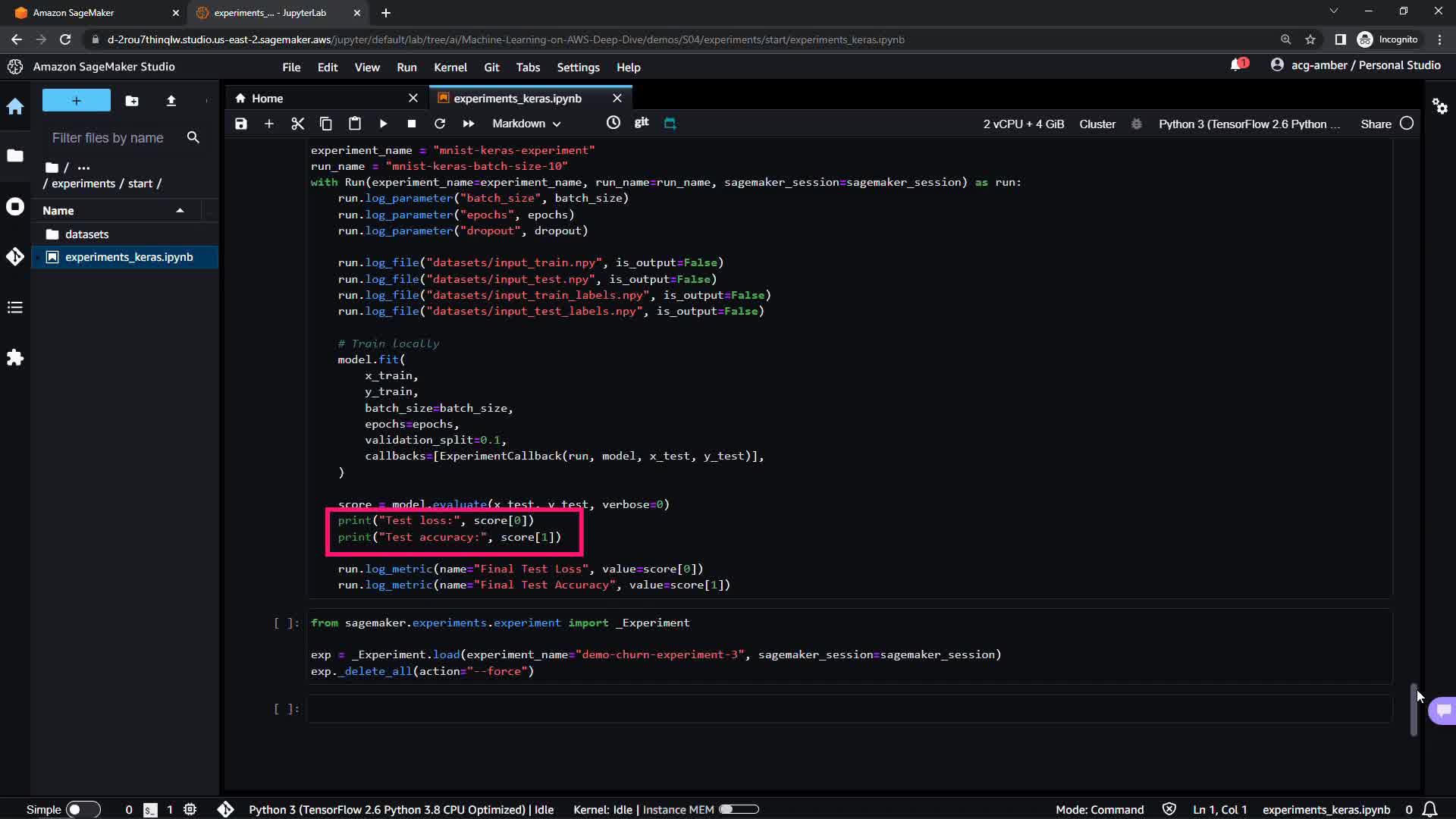Open the Git sidebar panel
1456x819 pixels.
tap(15, 257)
